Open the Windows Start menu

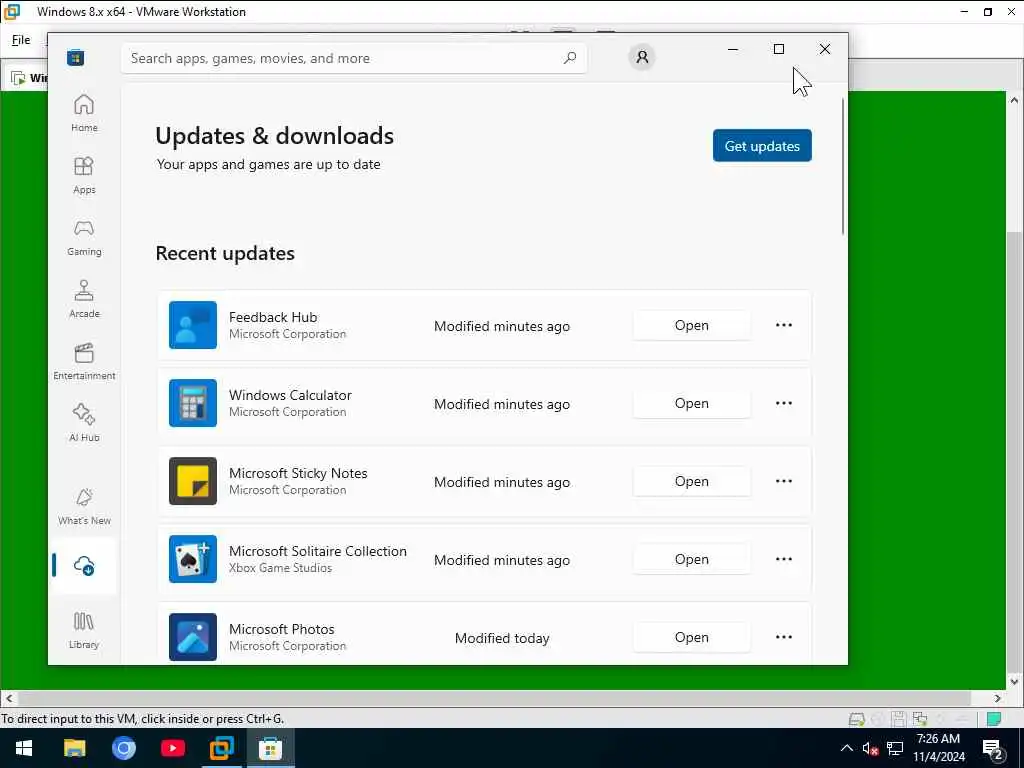tap(24, 748)
